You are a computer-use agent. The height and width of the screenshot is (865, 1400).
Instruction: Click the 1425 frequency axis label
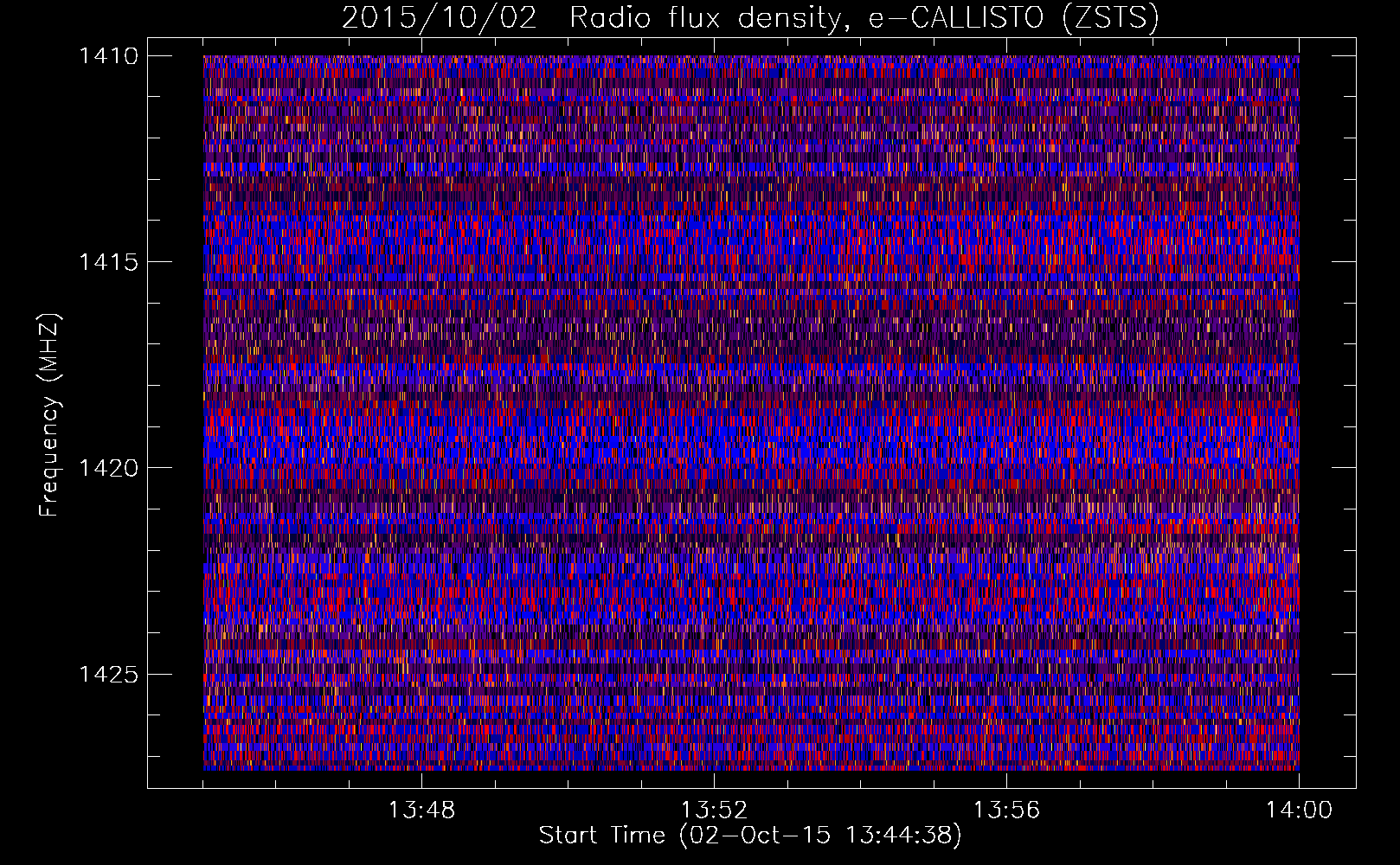pos(108,674)
